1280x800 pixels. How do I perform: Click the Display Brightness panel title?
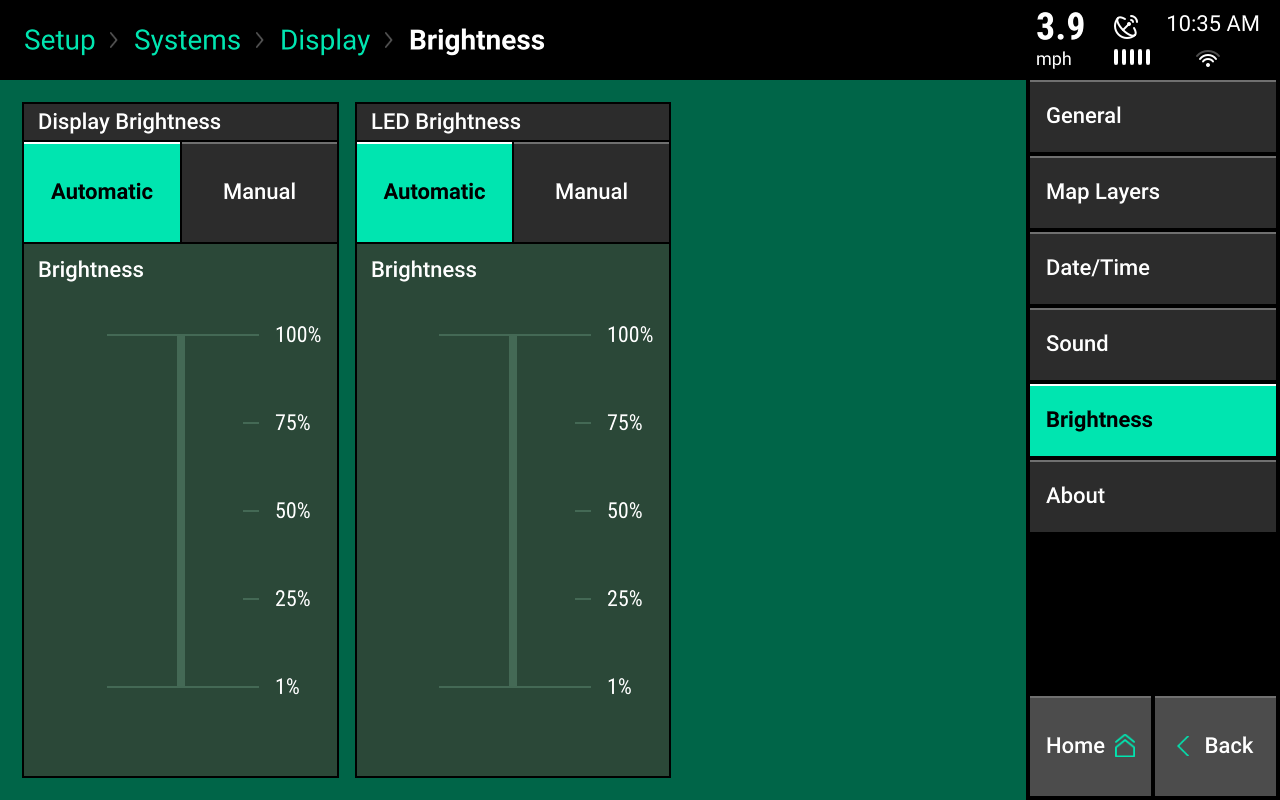tap(129, 122)
